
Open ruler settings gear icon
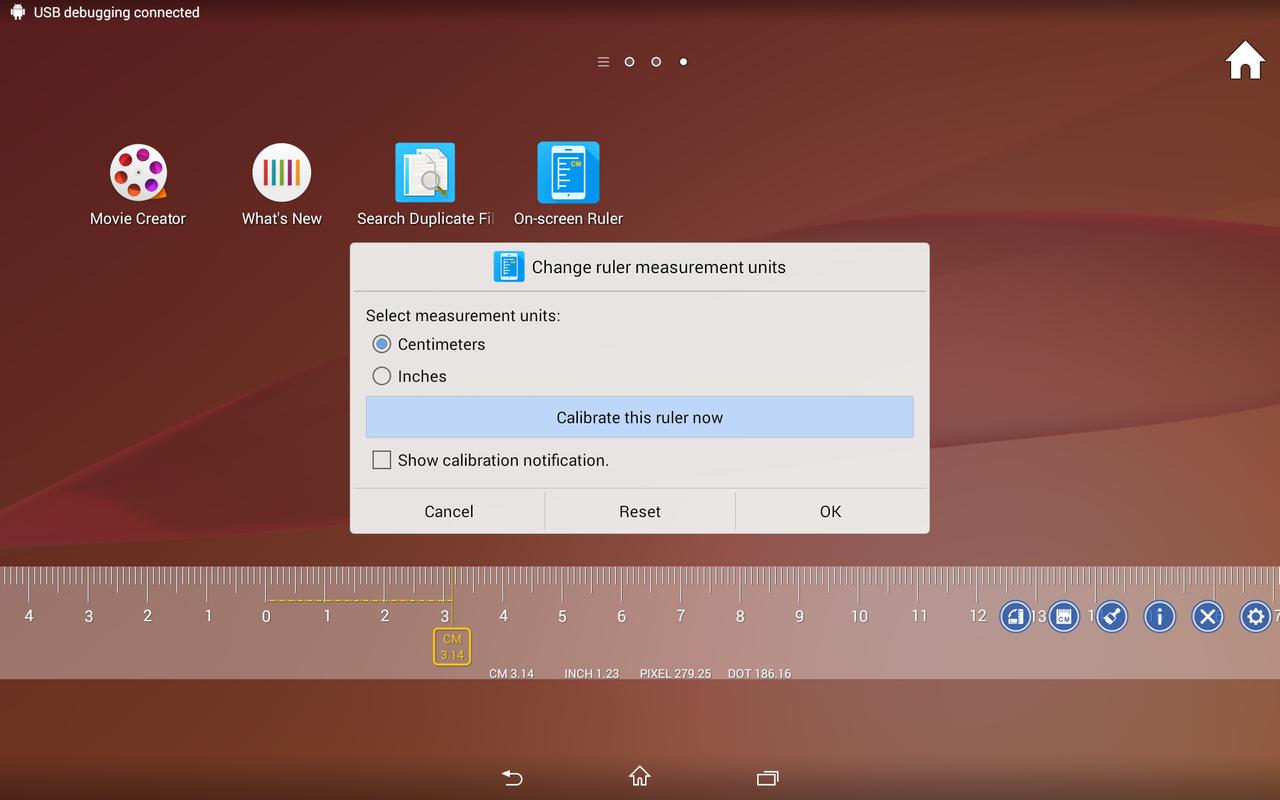pyautogui.click(x=1256, y=616)
